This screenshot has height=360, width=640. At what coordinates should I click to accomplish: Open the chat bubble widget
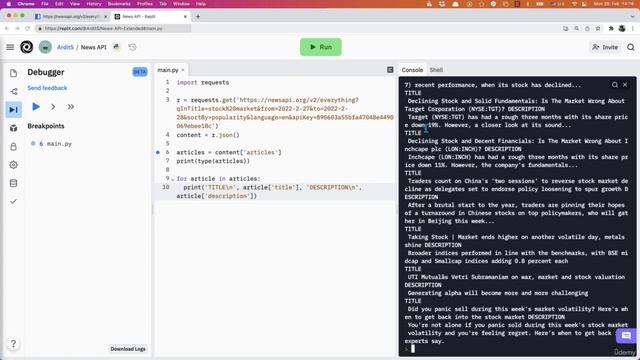(x=626, y=336)
